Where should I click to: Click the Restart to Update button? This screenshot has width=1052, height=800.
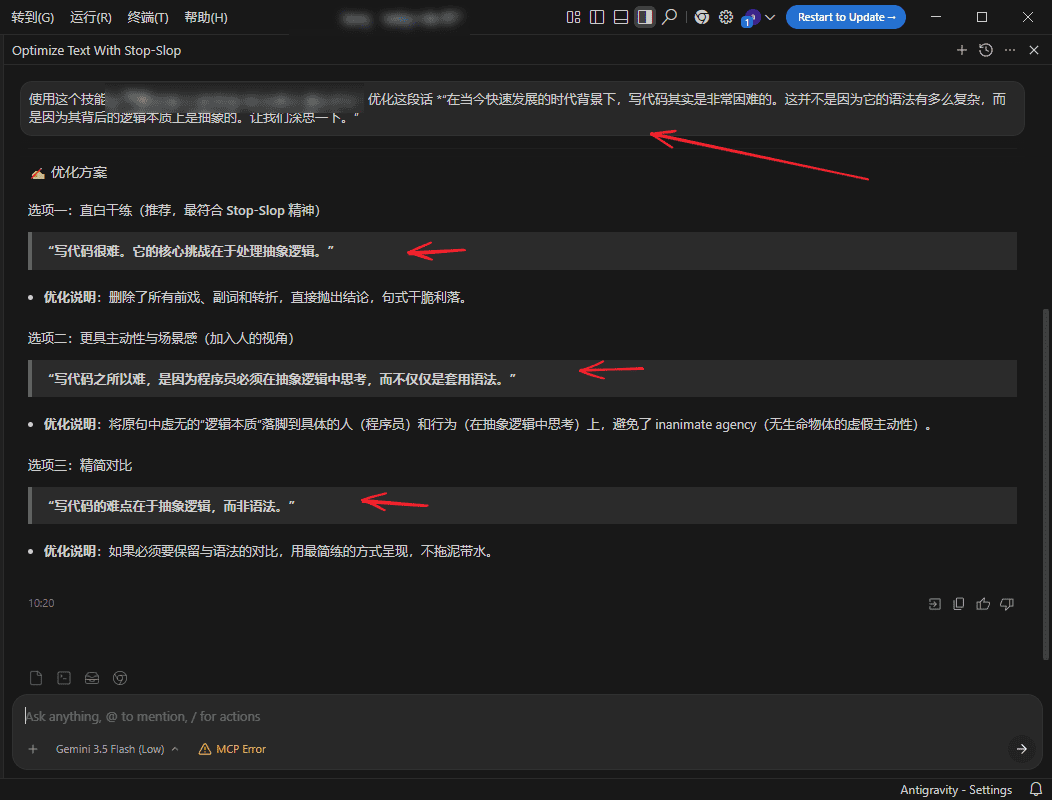(846, 17)
